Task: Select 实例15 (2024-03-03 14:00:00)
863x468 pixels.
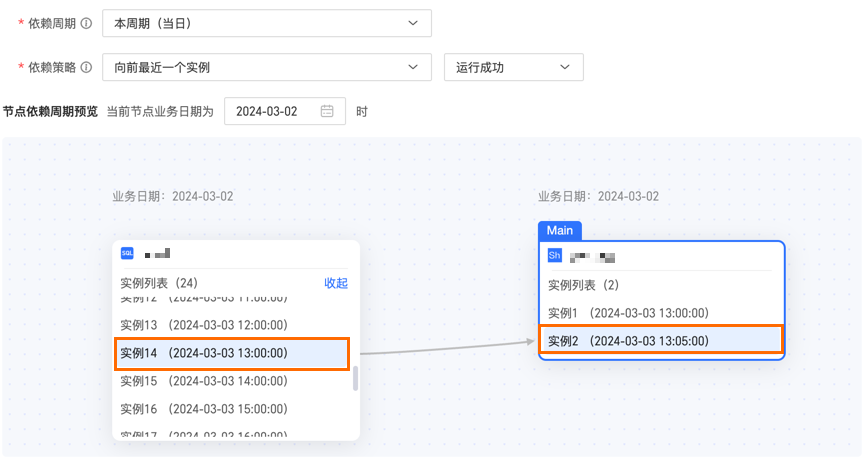Action: click(x=204, y=381)
